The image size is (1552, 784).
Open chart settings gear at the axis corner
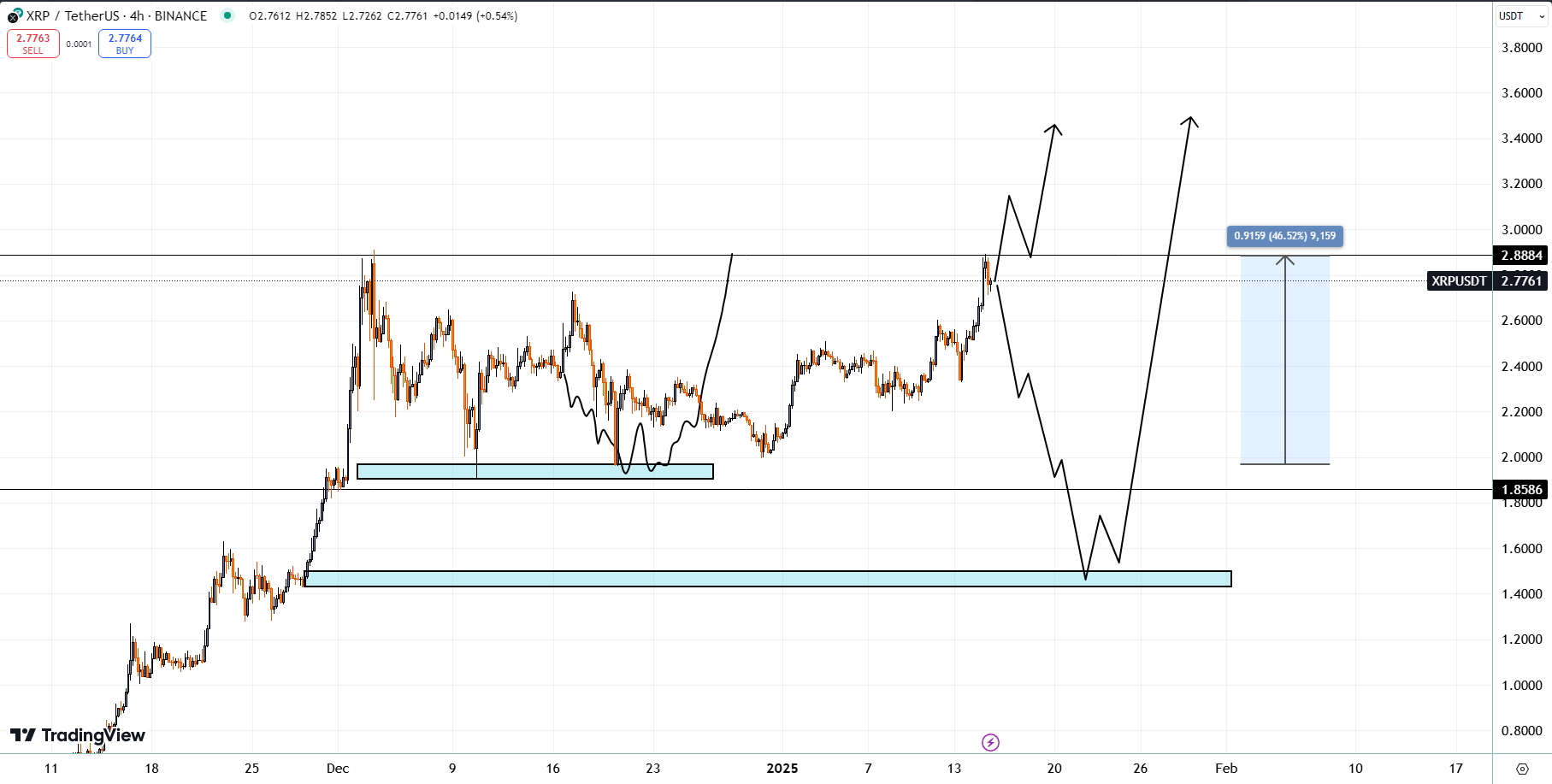pyautogui.click(x=1522, y=769)
